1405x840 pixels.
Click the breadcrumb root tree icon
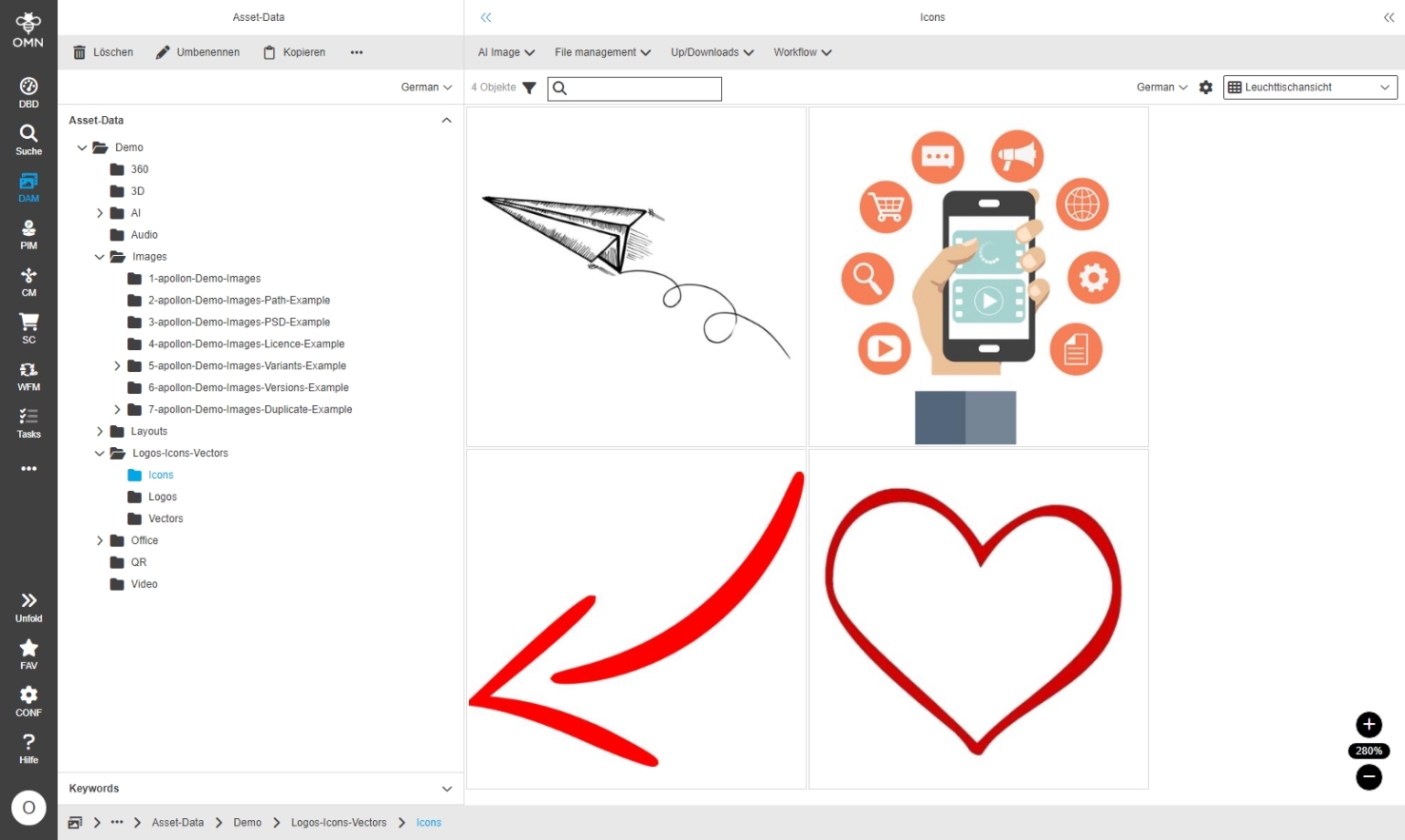pos(75,823)
